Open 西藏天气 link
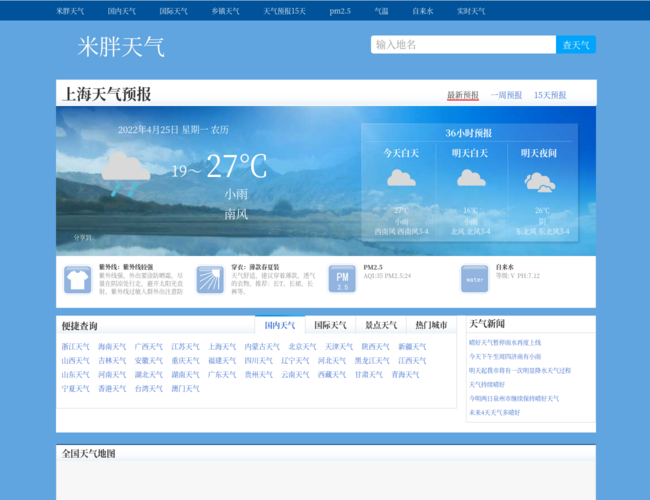This screenshot has height=500, width=650. pyautogui.click(x=332, y=375)
